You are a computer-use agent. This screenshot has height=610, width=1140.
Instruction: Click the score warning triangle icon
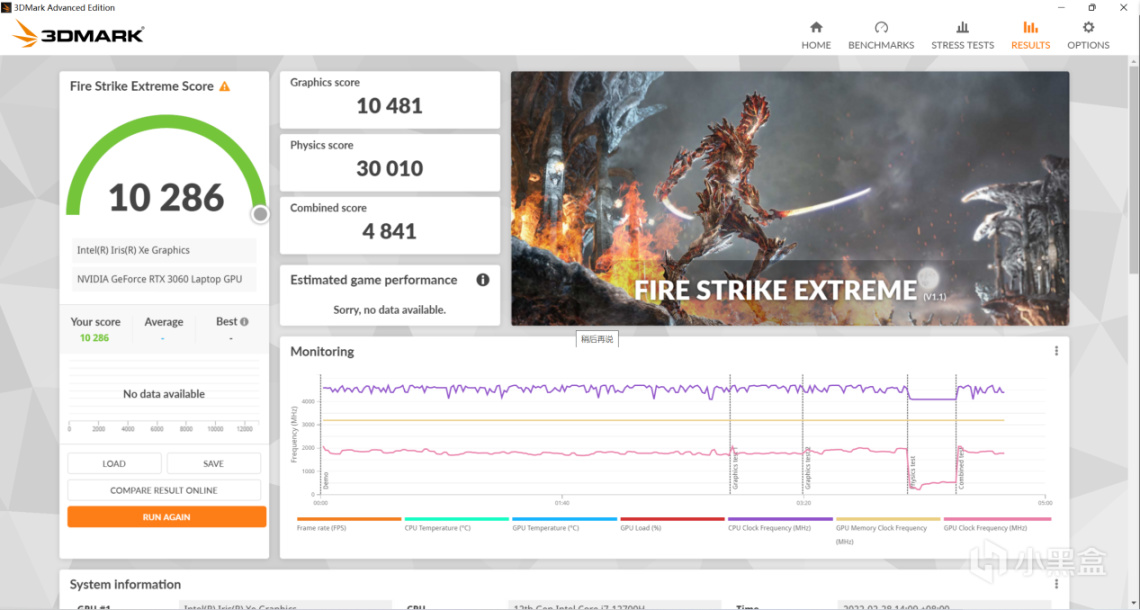225,87
